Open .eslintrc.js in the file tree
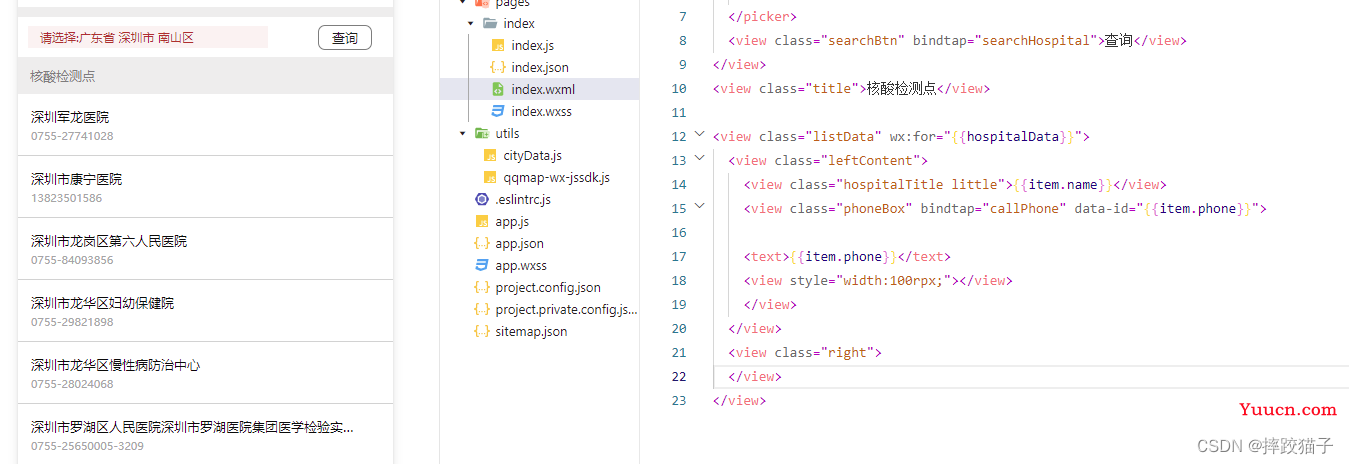The height and width of the screenshot is (464, 1349). [523, 199]
